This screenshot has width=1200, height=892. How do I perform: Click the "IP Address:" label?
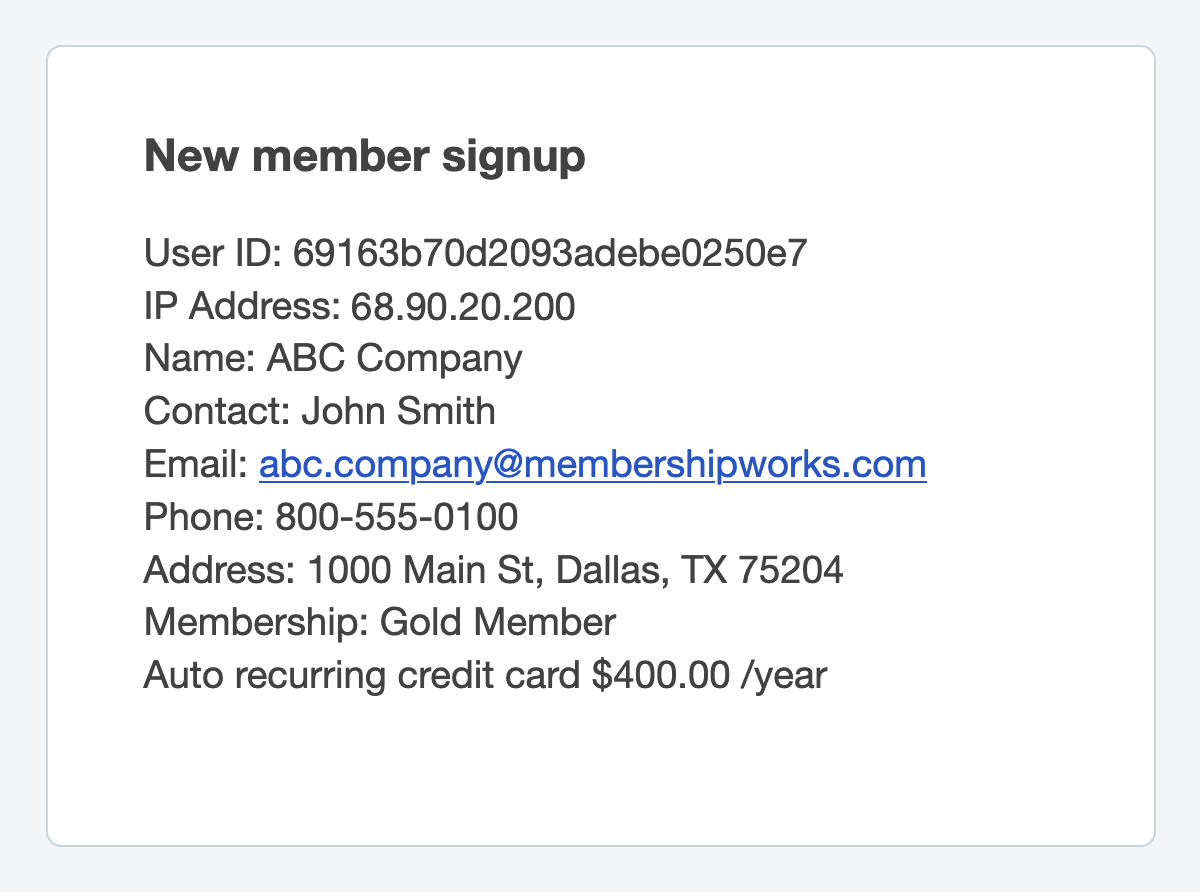[x=242, y=306]
